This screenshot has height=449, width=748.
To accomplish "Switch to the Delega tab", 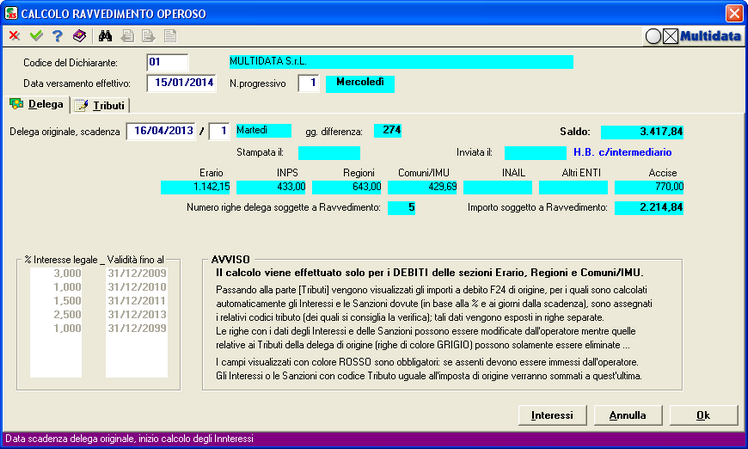I will (x=37, y=104).
